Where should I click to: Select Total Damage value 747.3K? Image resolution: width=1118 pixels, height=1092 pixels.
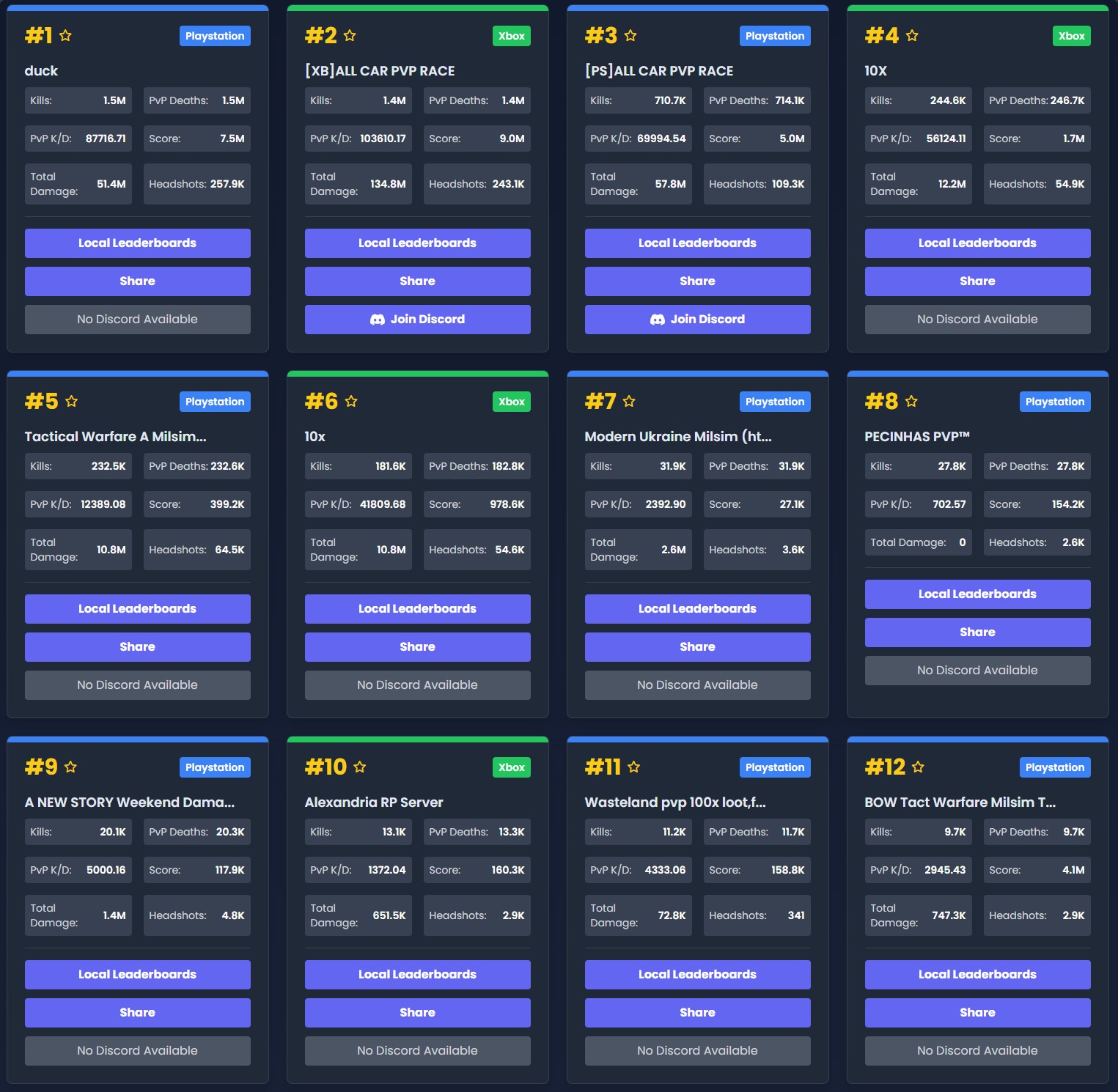coord(949,915)
